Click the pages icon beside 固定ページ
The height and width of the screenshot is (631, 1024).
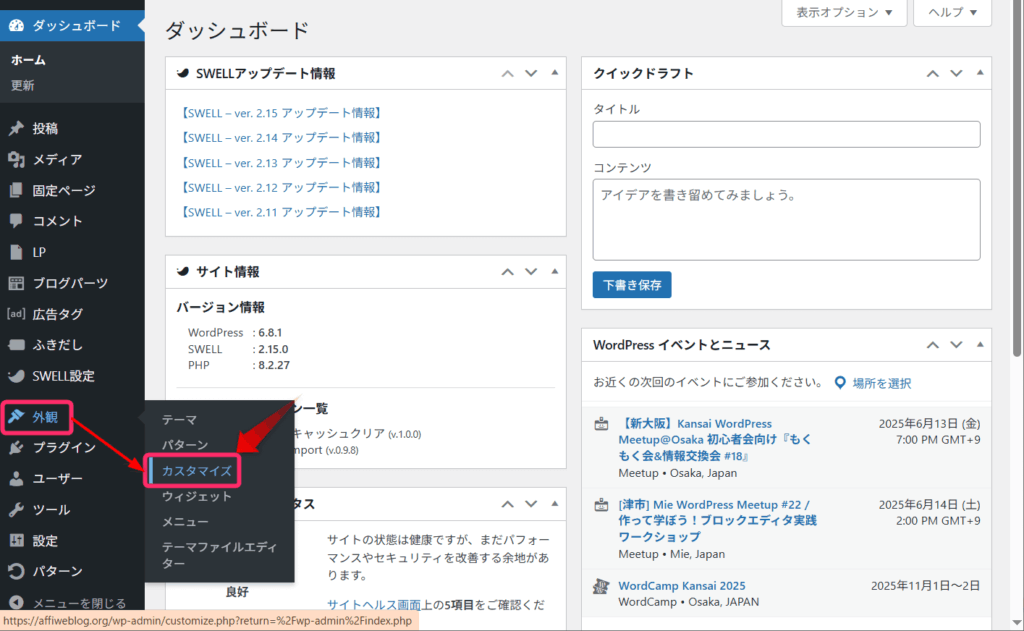pos(16,190)
